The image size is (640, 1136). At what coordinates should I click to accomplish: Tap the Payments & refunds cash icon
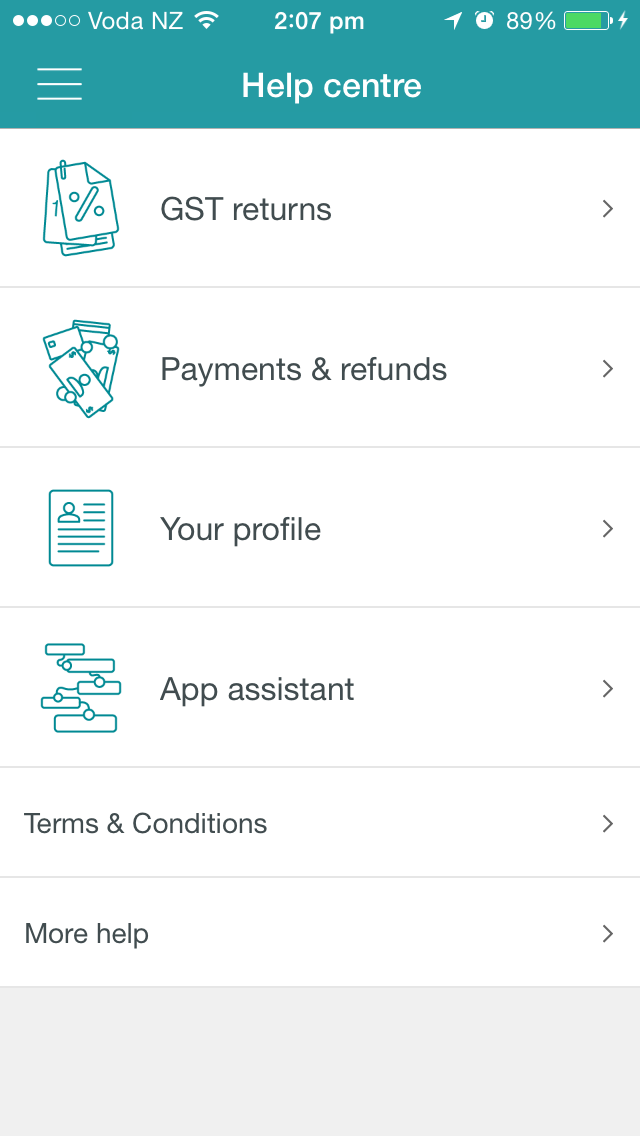pos(81,369)
